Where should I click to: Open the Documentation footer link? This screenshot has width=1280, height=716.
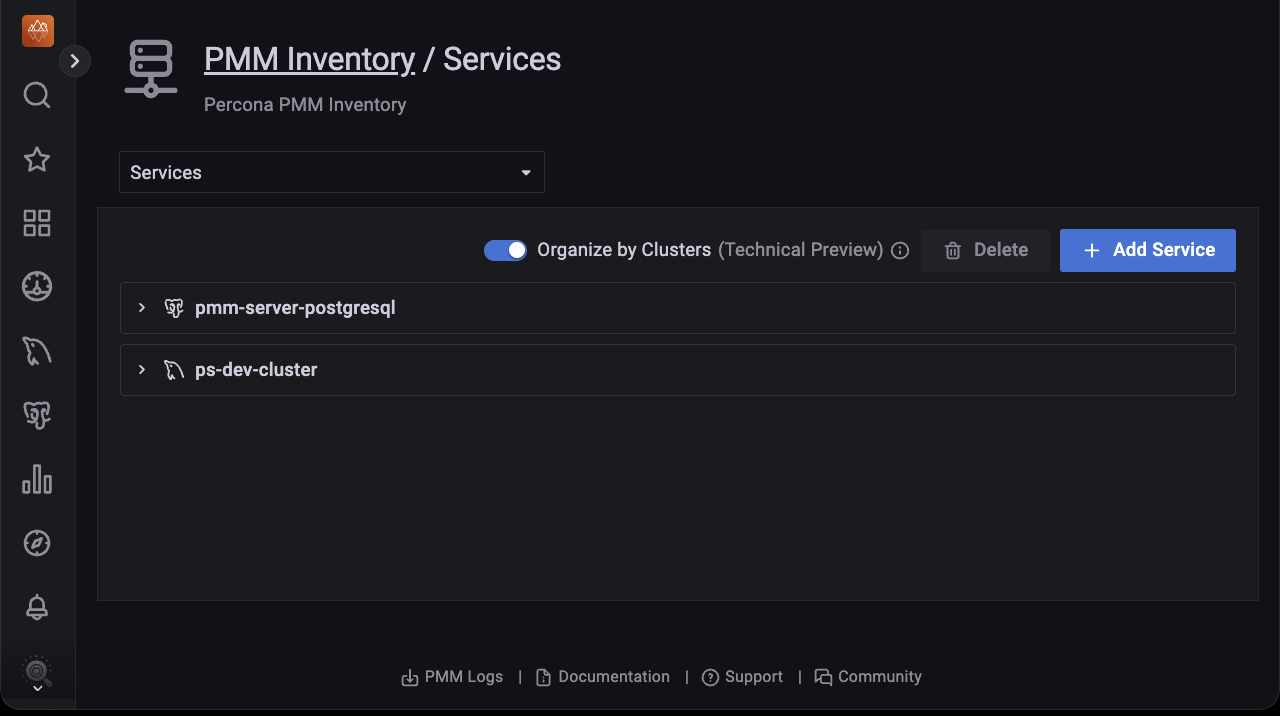coord(603,677)
